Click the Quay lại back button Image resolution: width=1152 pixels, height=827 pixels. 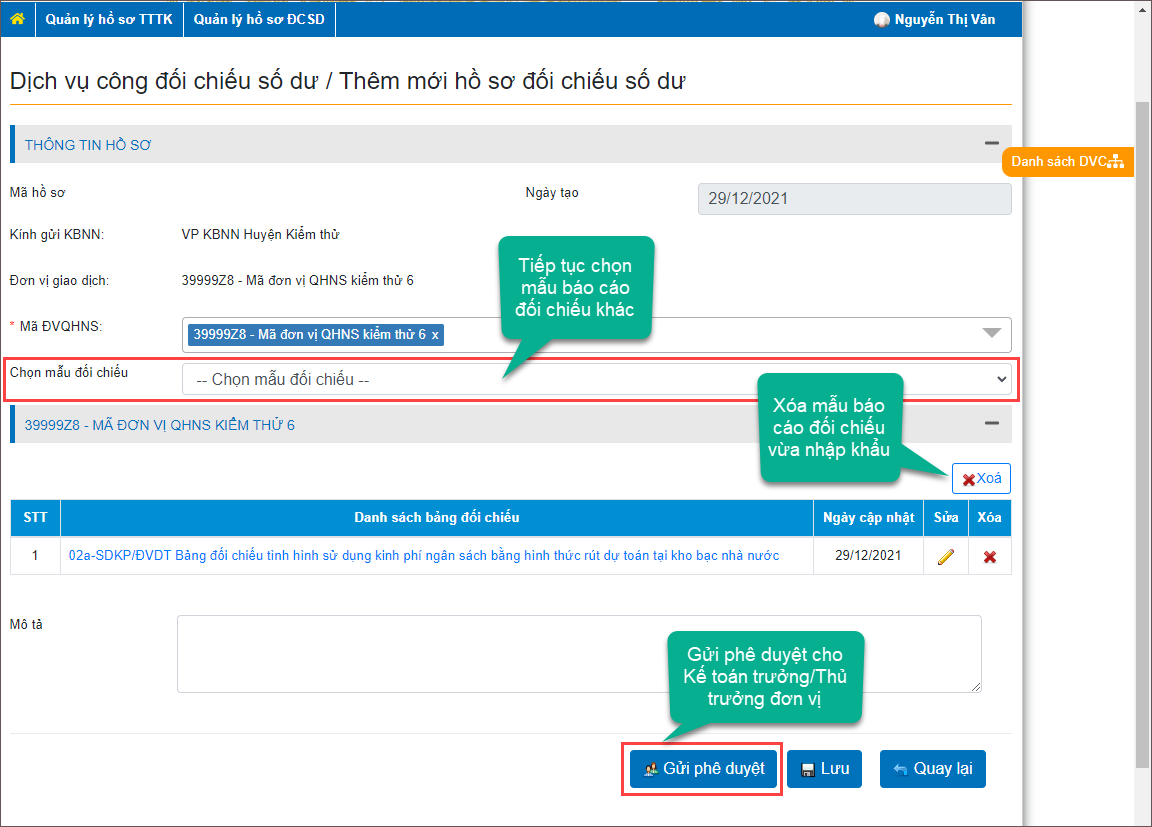pos(932,769)
